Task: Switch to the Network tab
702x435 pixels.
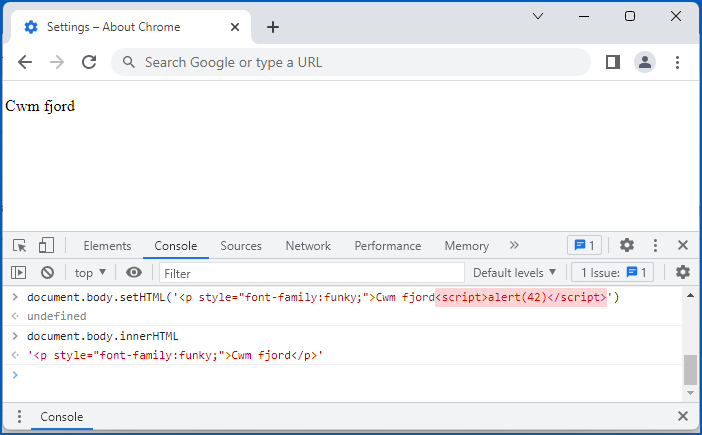Action: pyautogui.click(x=308, y=246)
